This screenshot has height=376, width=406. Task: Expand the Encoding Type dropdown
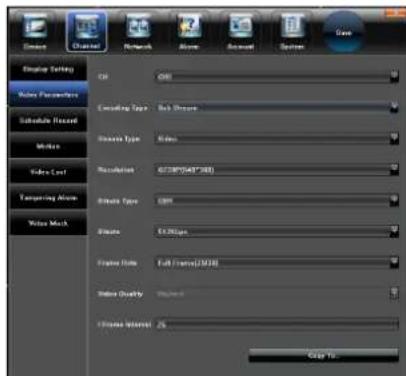click(x=394, y=108)
